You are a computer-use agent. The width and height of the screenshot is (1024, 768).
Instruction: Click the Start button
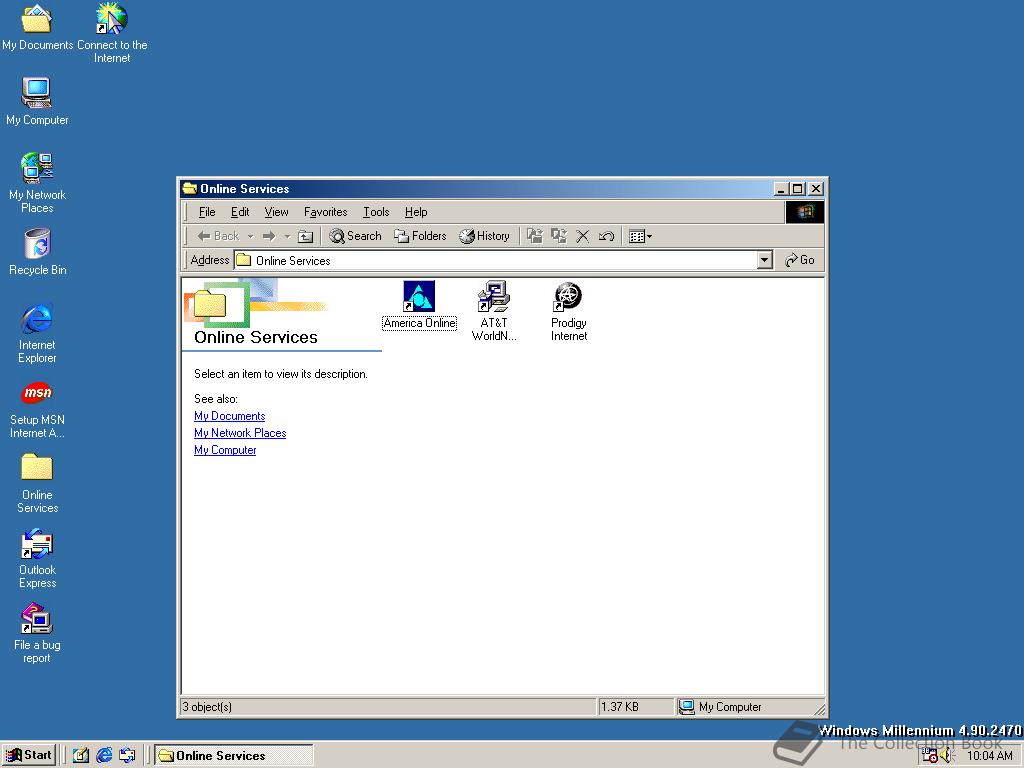click(29, 755)
